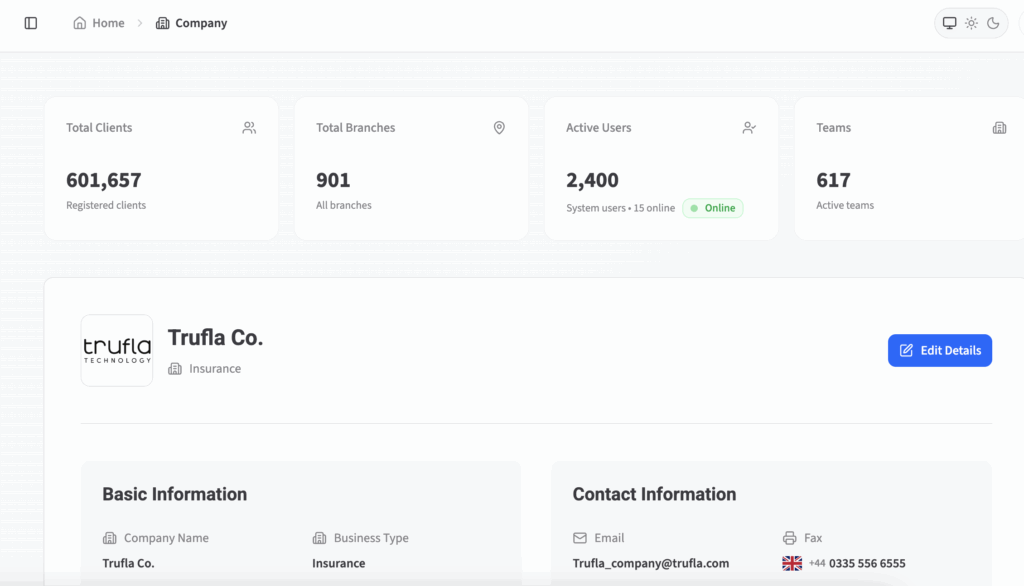
Task: Click the Active Users check icon
Action: [x=749, y=128]
